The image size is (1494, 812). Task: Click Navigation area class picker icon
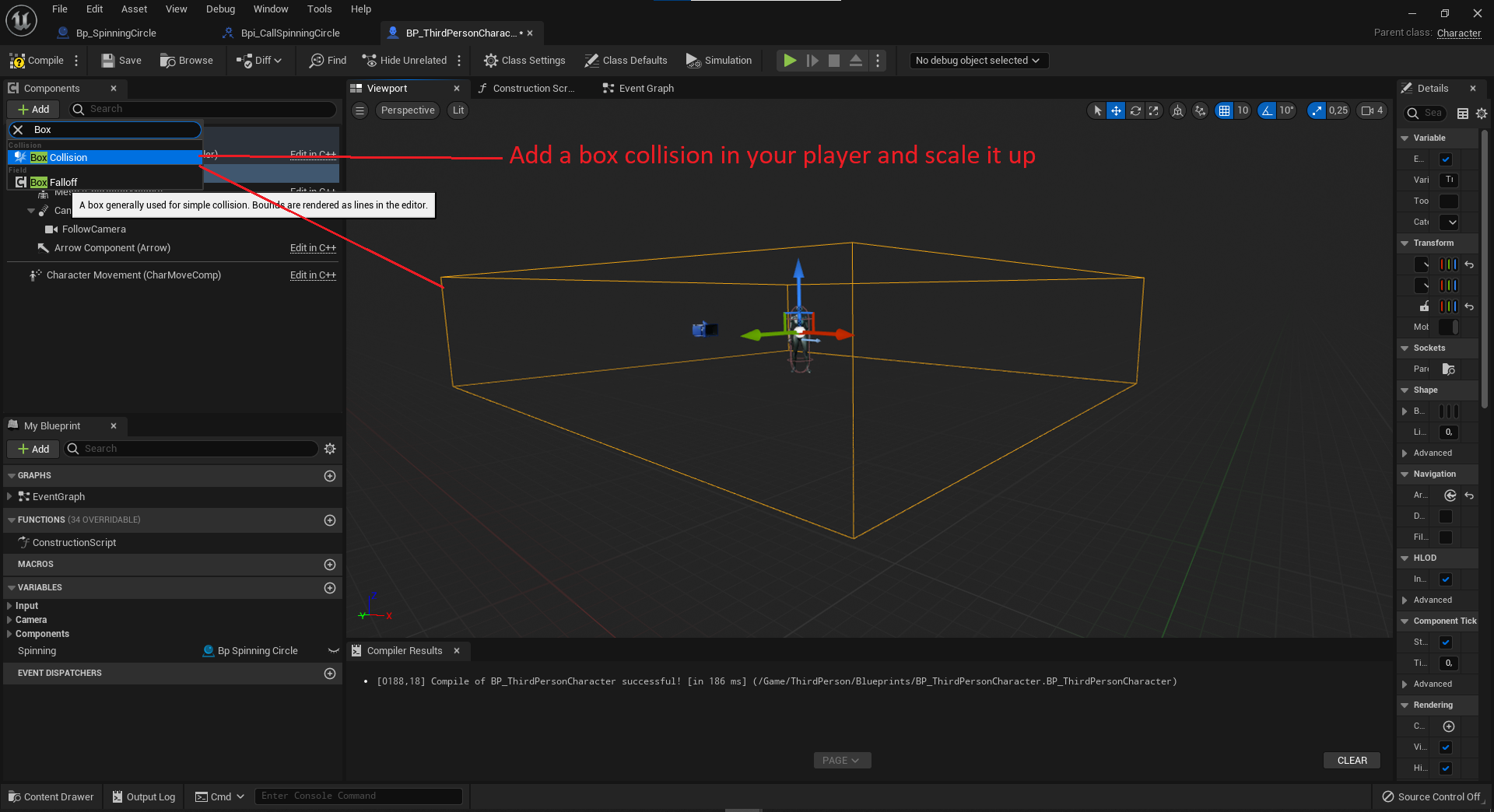click(1450, 495)
